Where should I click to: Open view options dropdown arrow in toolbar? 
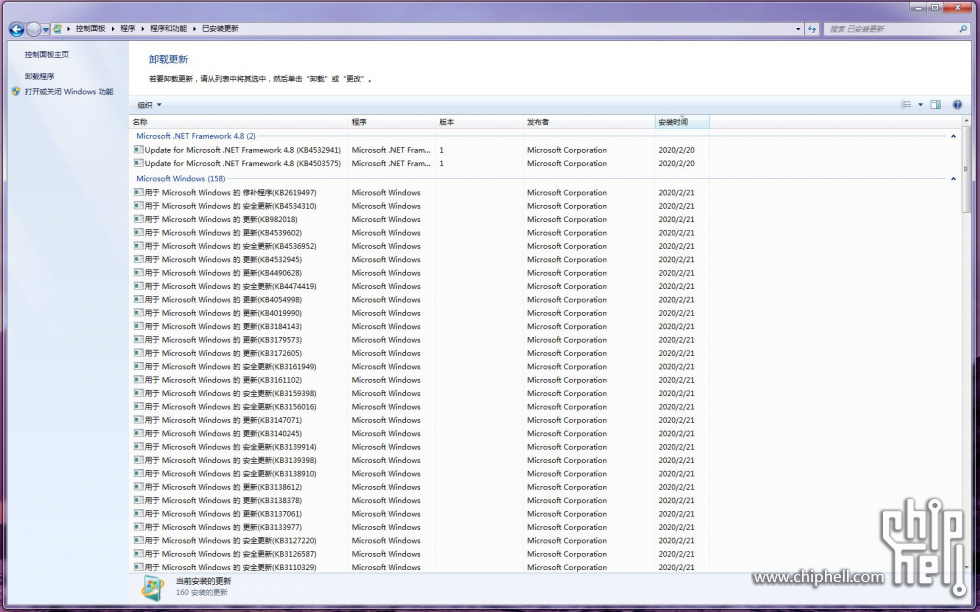[x=920, y=104]
